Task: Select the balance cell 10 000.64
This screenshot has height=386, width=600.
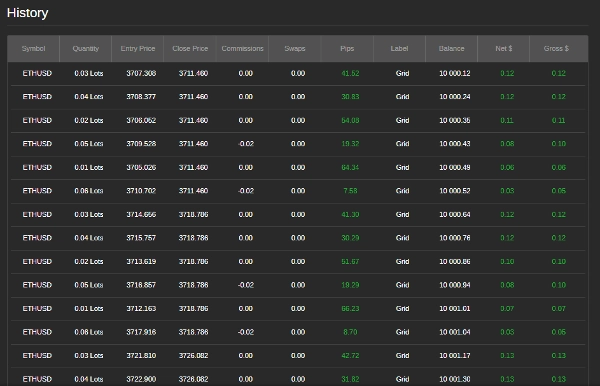Action: click(x=455, y=214)
